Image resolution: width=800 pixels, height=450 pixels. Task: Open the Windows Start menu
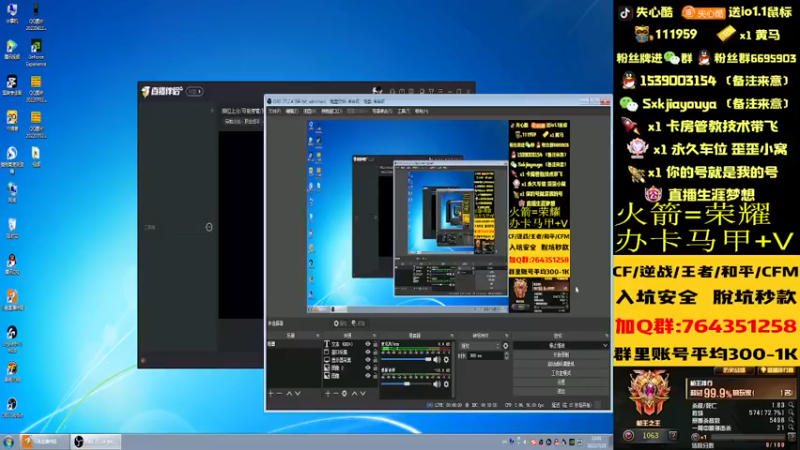8,441
